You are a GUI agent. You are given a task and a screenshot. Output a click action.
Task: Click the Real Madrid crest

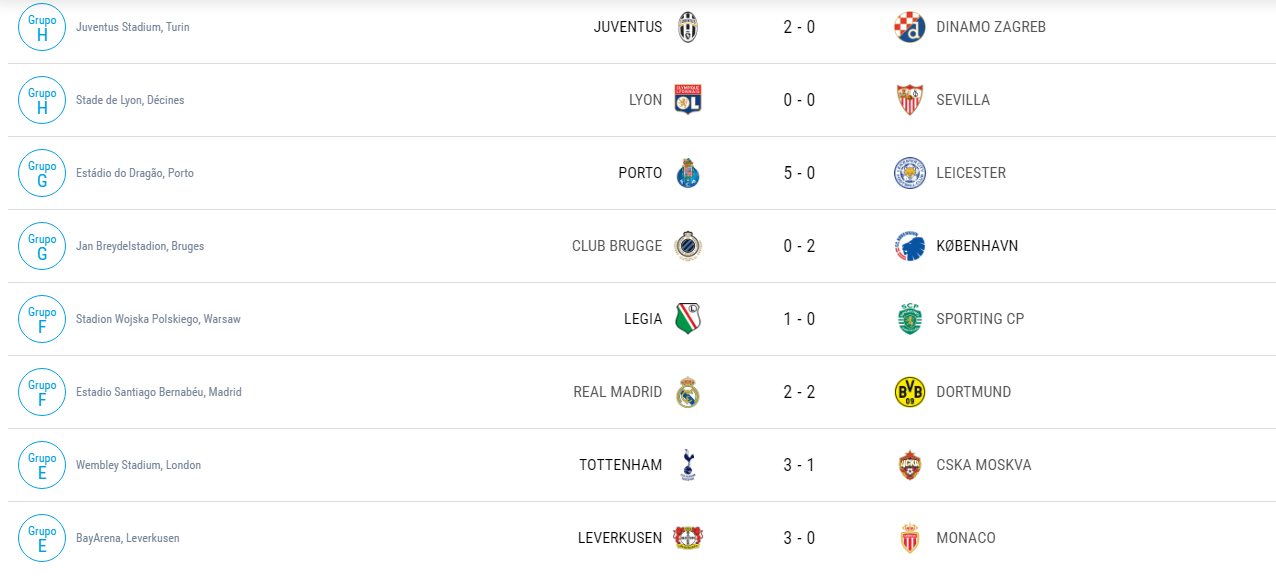click(687, 392)
